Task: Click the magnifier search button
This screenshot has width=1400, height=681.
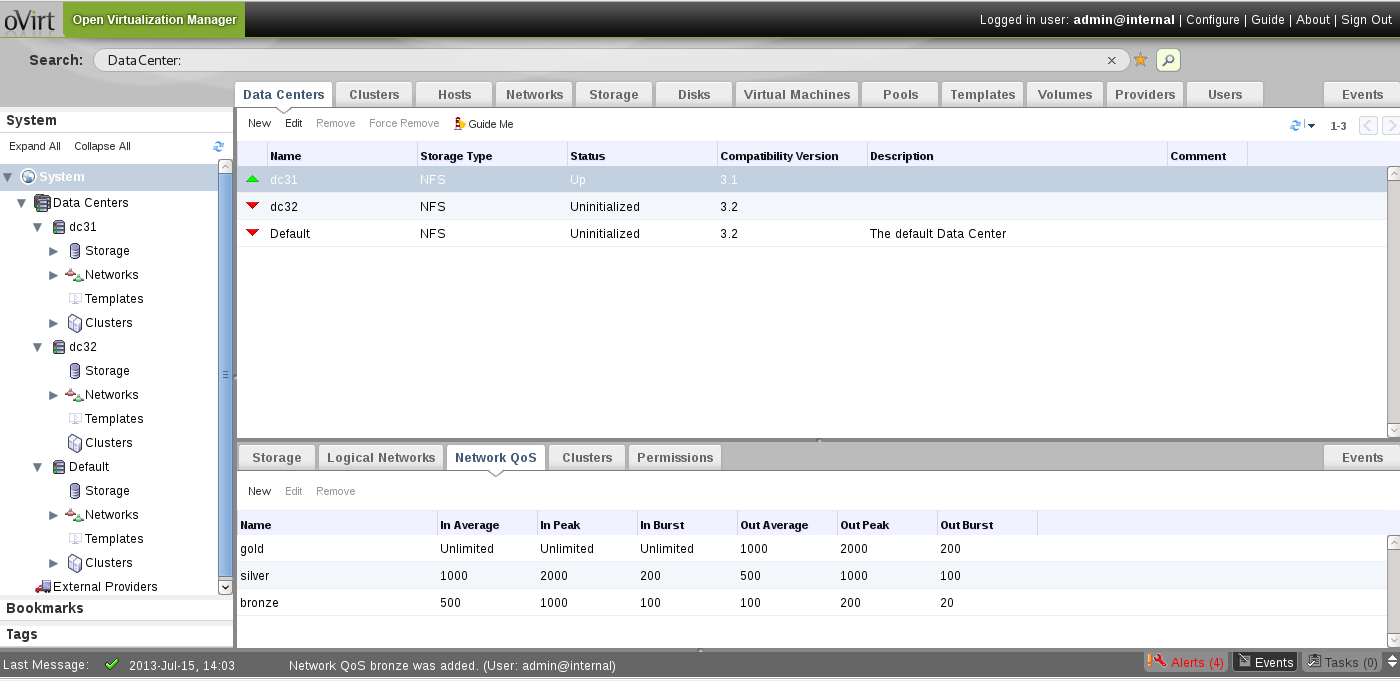Action: click(x=1168, y=60)
